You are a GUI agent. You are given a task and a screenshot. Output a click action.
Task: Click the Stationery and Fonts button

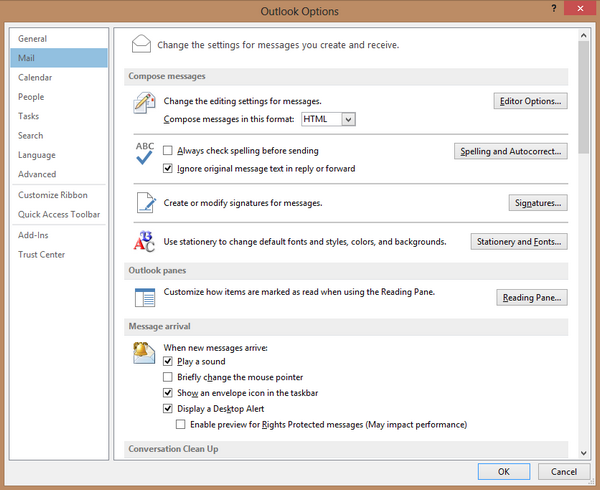[x=519, y=242]
